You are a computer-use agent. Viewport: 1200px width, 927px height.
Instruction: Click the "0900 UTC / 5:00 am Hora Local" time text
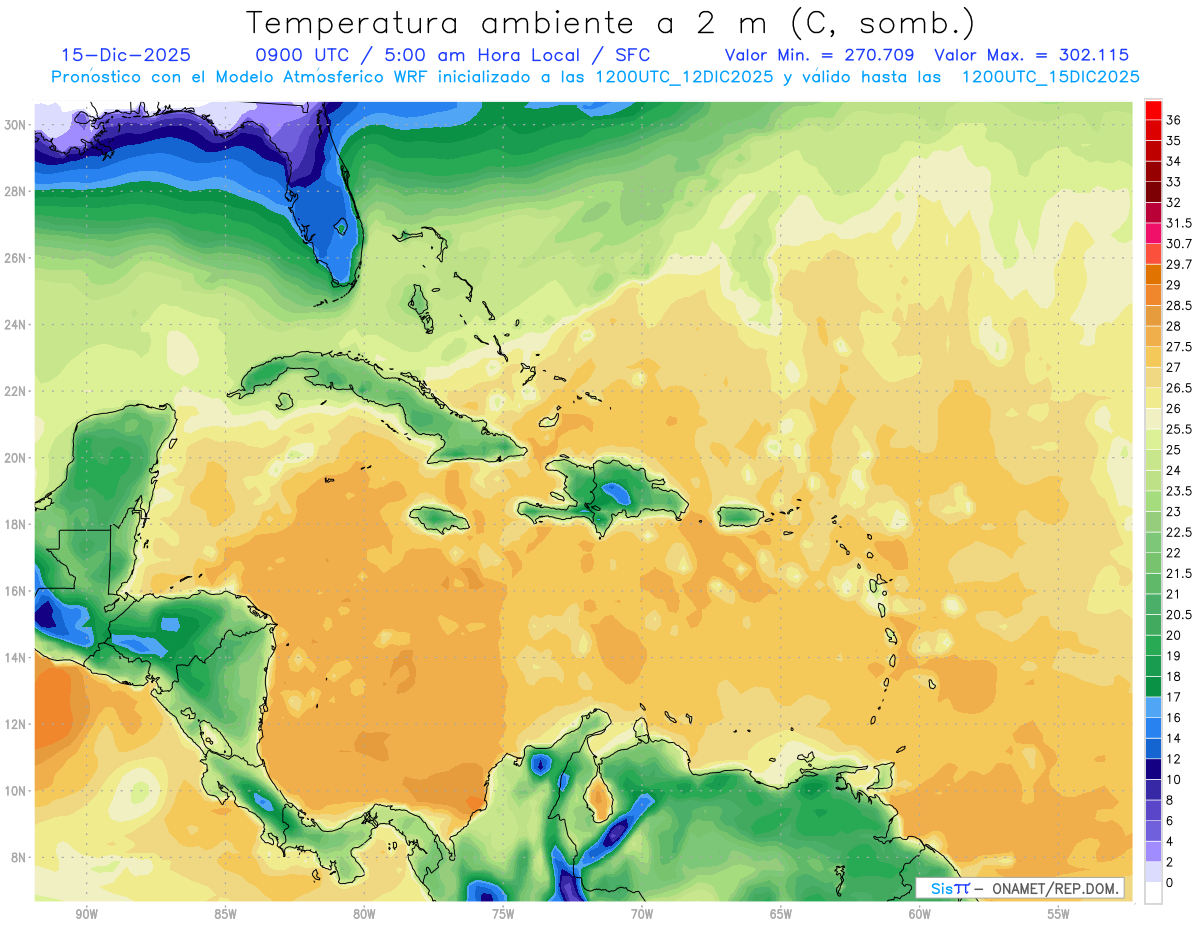416,55
